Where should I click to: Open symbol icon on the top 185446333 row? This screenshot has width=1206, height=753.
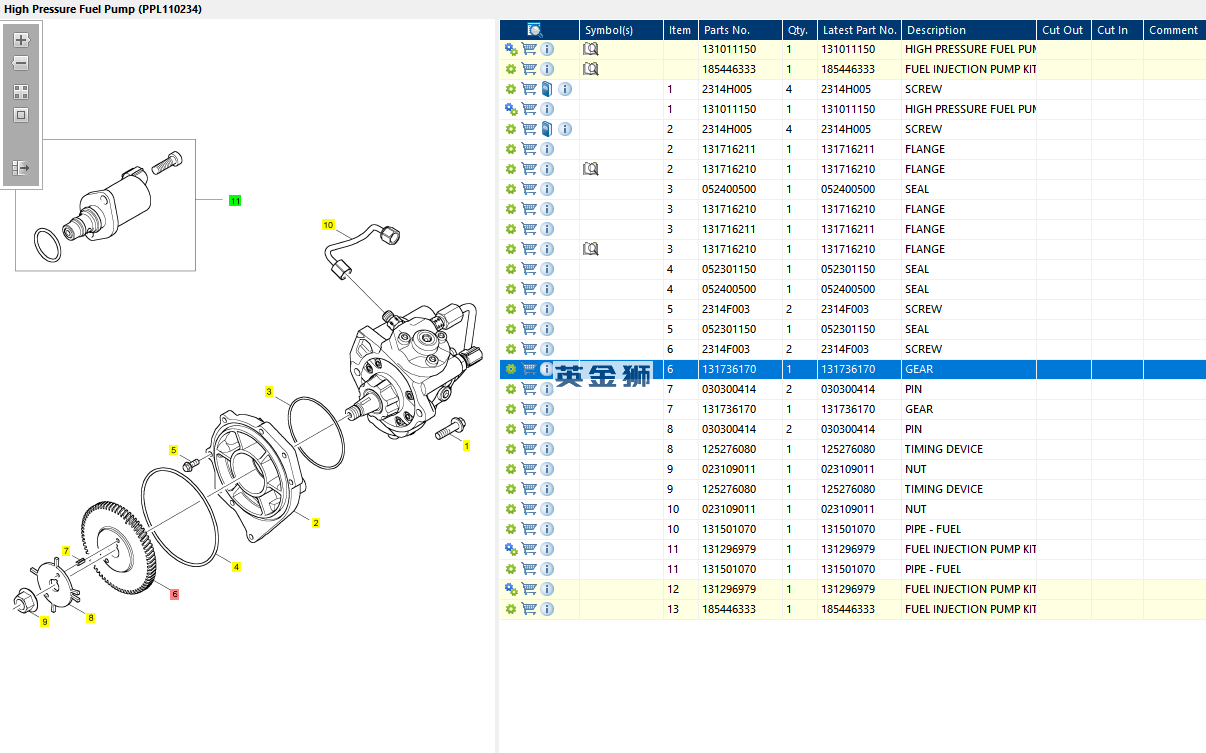pos(591,69)
